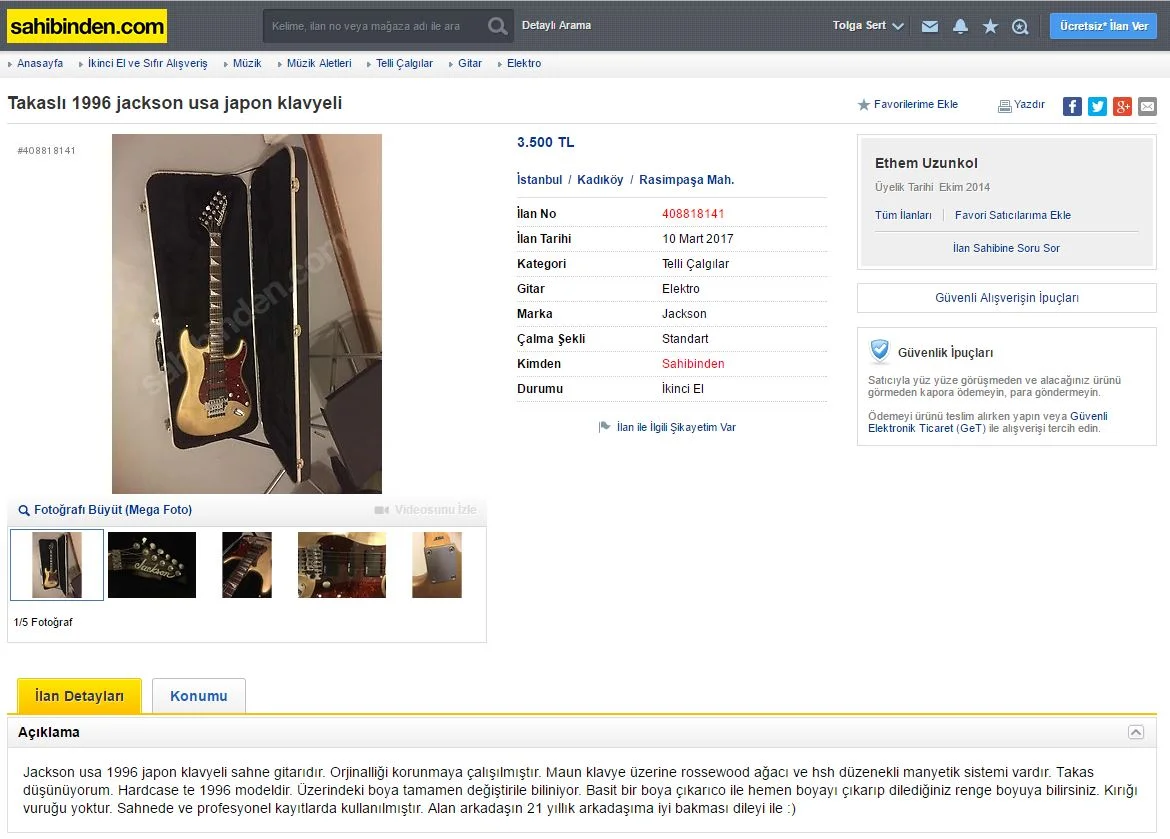Open the notifications bell icon
The width and height of the screenshot is (1170, 839).
coord(960,27)
